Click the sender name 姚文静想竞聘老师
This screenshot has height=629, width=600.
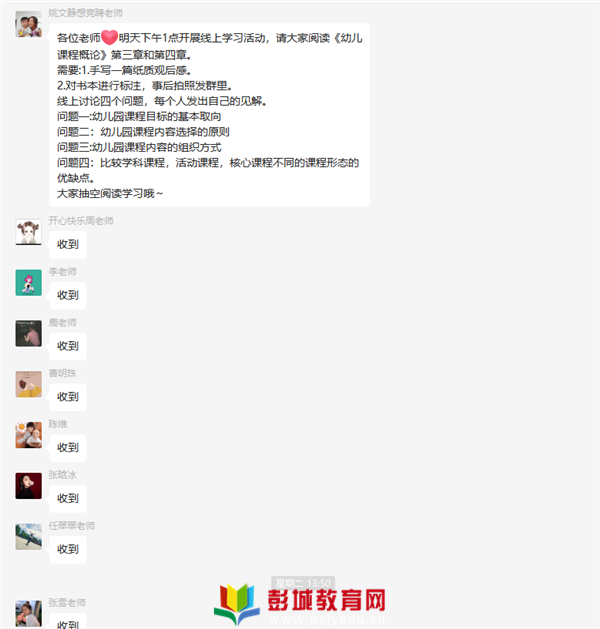(x=85, y=13)
